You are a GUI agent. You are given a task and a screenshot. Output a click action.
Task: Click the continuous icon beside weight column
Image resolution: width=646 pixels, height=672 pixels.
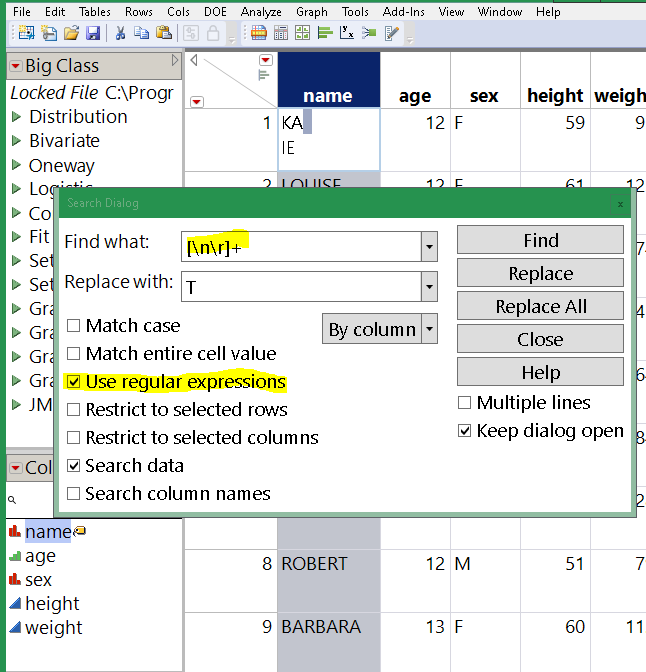pos(15,627)
